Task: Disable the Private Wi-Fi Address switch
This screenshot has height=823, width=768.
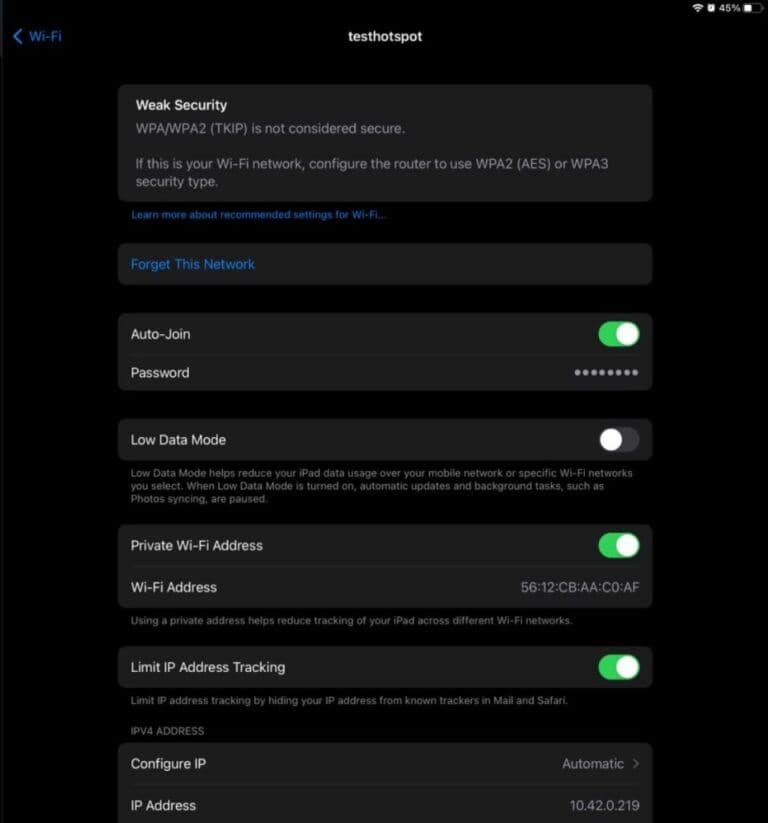Action: 619,546
